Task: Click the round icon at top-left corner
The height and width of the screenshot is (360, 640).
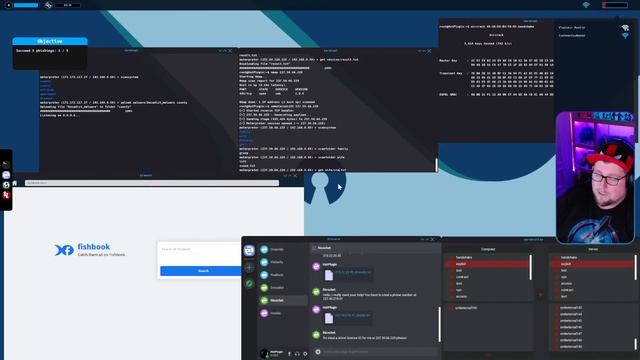Action: [8, 5]
